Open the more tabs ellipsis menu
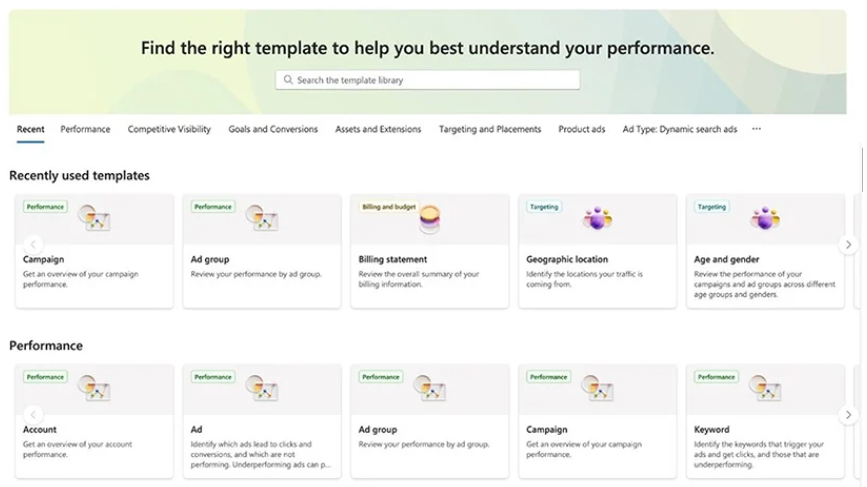Image resolution: width=867 pixels, height=487 pixels. click(x=756, y=129)
